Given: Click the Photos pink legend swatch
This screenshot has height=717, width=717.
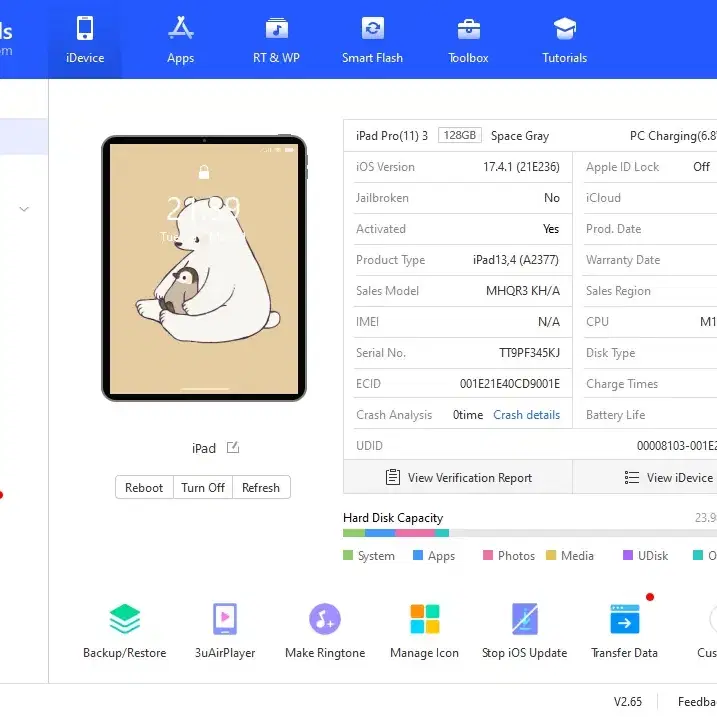Looking at the screenshot, I should pyautogui.click(x=488, y=555).
